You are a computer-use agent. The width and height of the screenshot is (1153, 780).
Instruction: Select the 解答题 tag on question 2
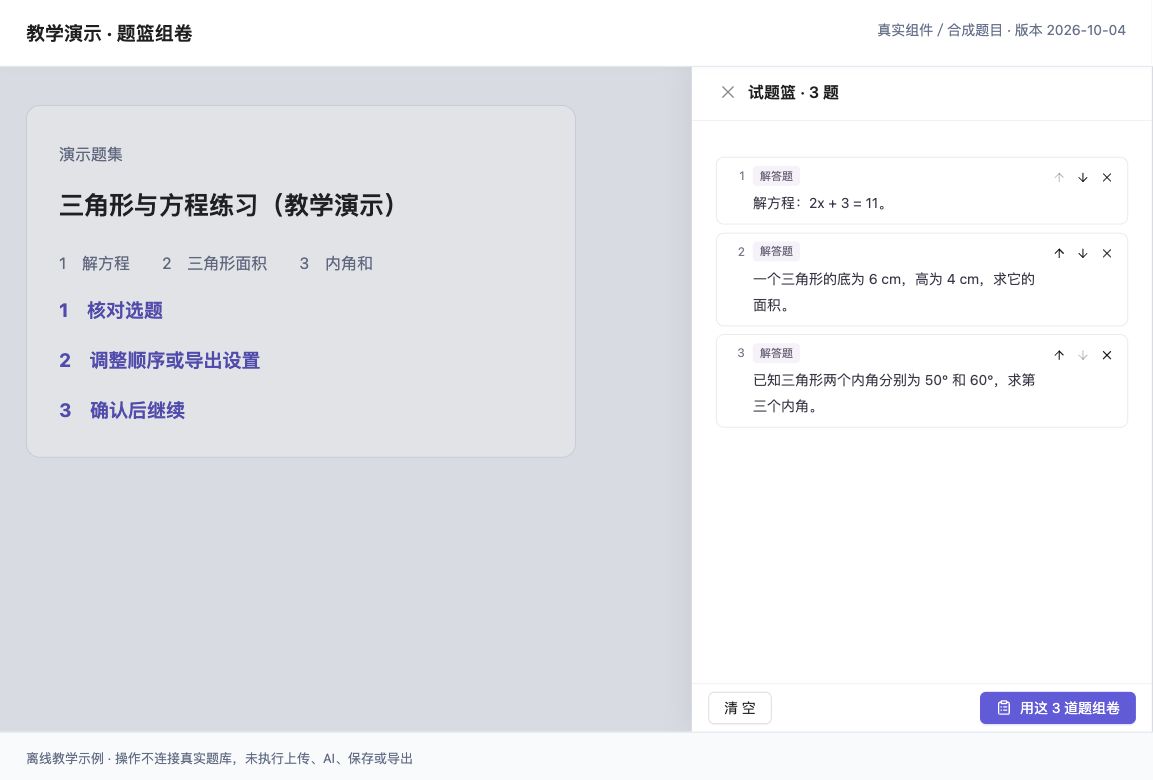776,251
